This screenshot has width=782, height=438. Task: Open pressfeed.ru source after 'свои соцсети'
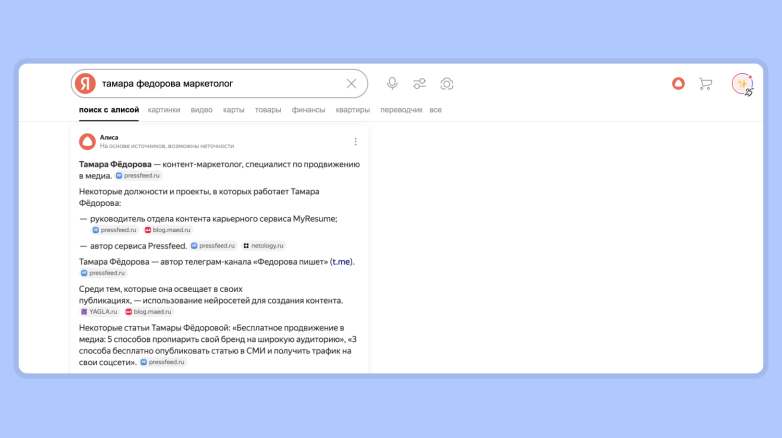click(163, 362)
